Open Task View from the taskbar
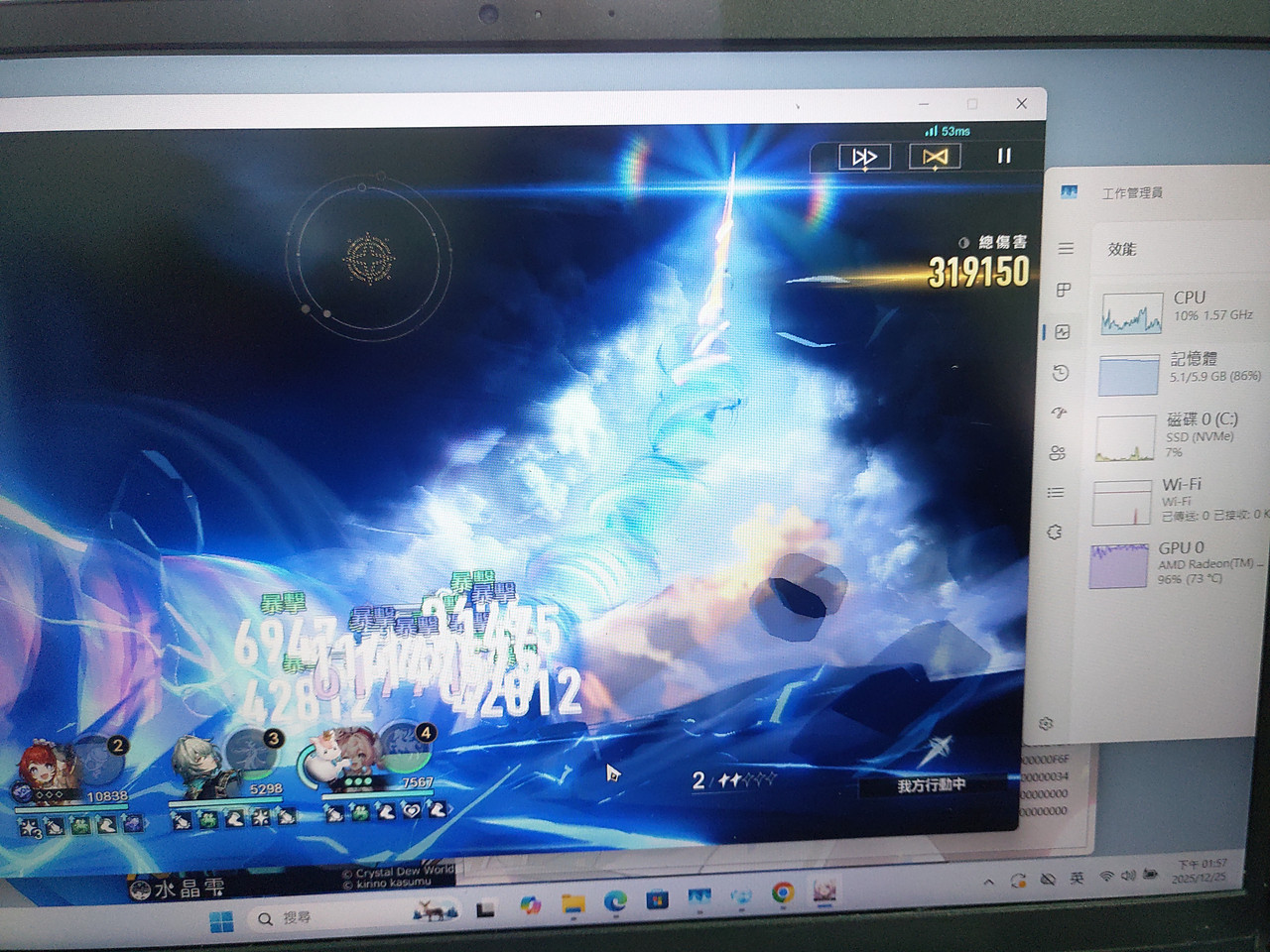 485,909
